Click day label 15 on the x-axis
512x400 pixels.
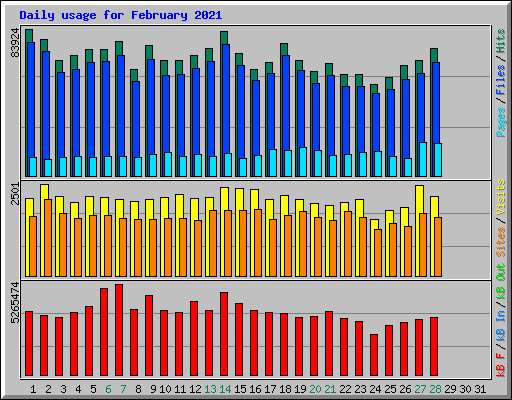[x=240, y=389]
